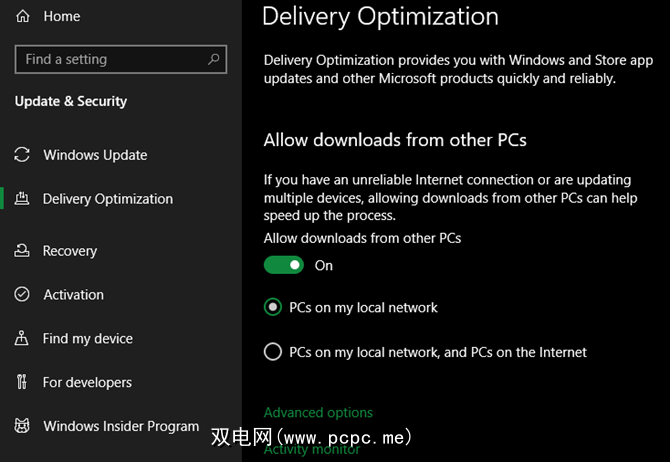The image size is (670, 462).
Task: Turn off Allow downloads from other PCs
Action: tap(284, 265)
